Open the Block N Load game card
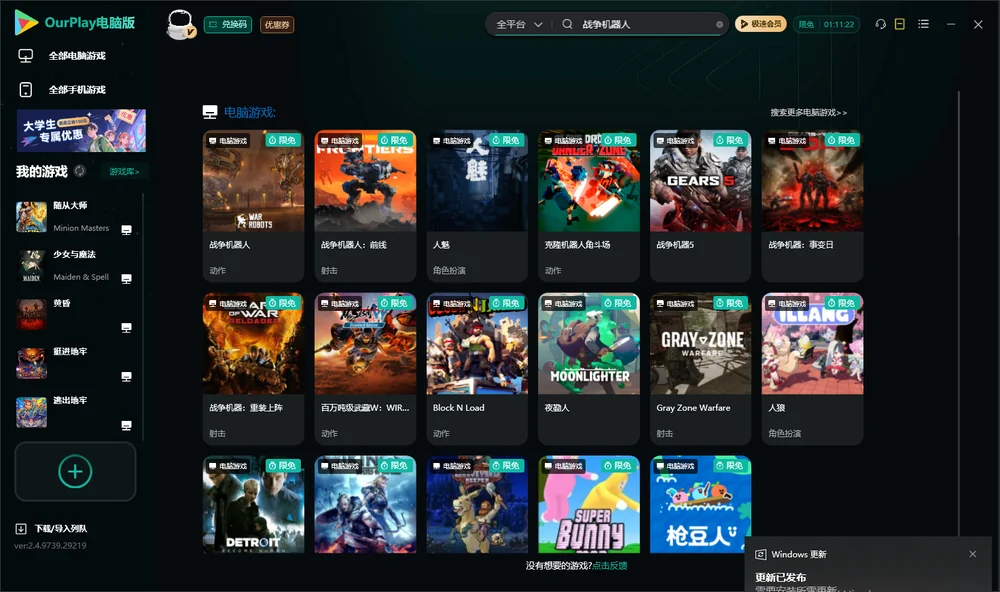Screen dimensions: 1000x592 click(477, 368)
